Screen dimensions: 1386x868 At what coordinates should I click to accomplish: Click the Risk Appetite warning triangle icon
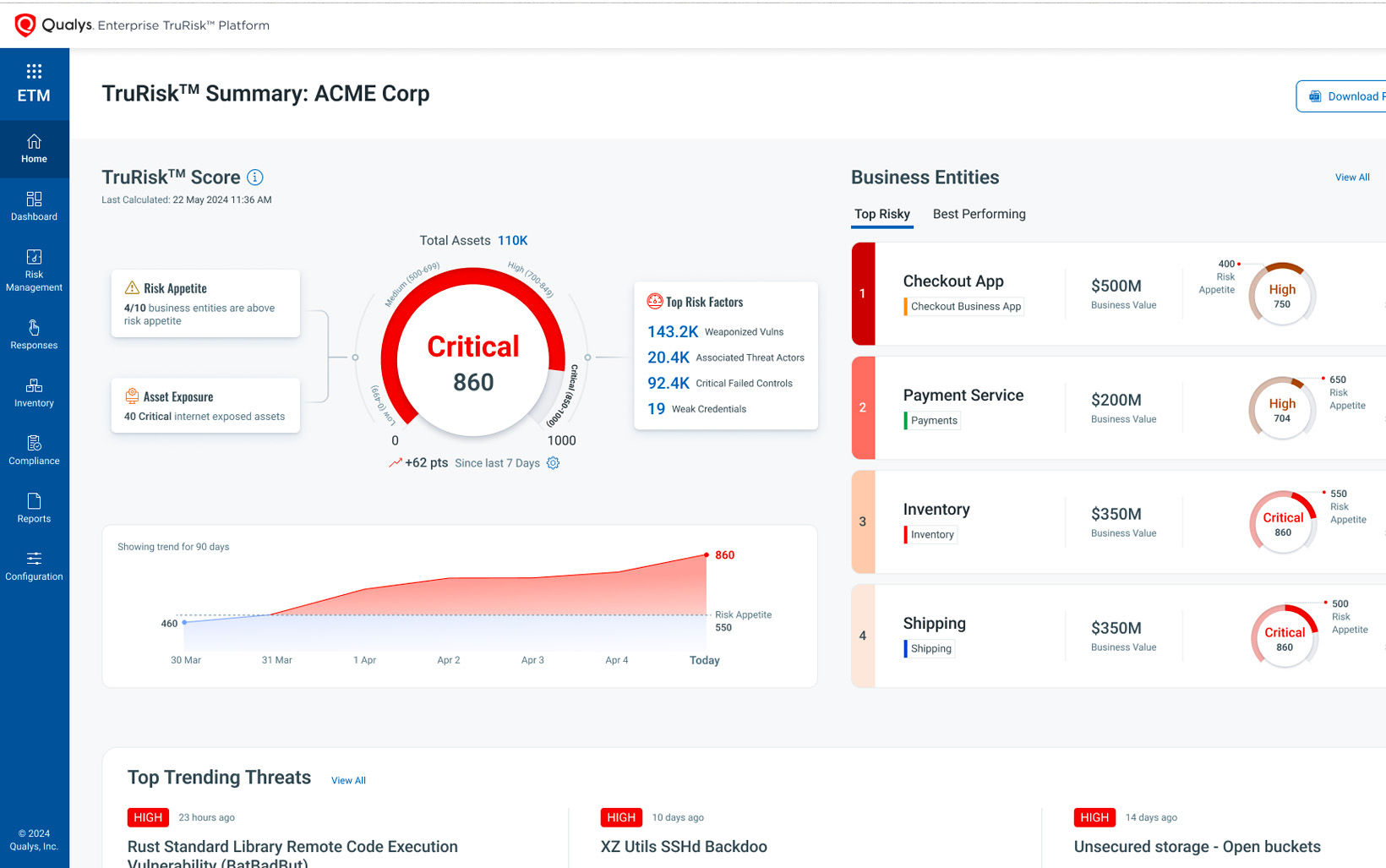click(x=132, y=287)
